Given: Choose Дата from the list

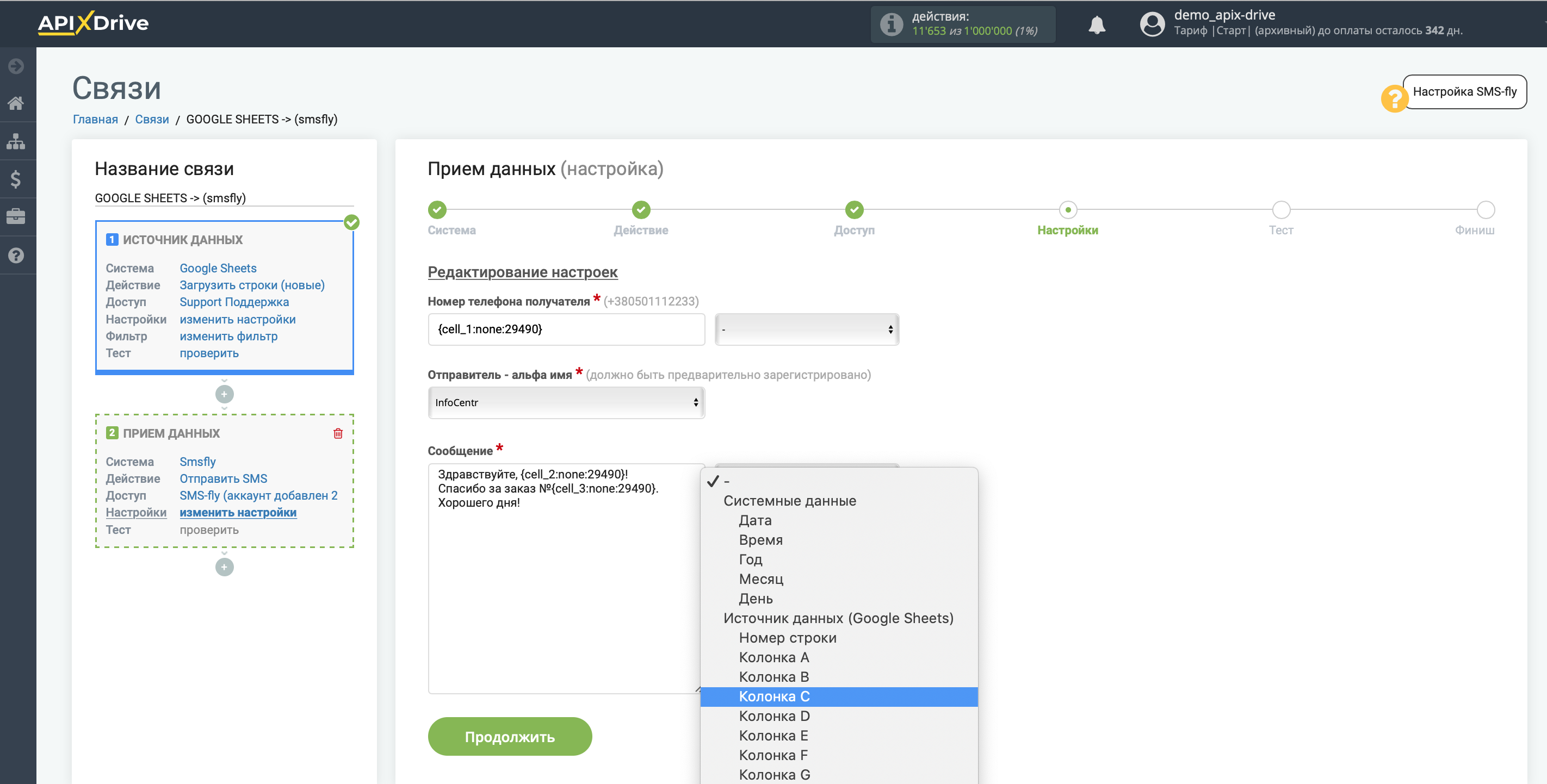Looking at the screenshot, I should (x=839, y=520).
